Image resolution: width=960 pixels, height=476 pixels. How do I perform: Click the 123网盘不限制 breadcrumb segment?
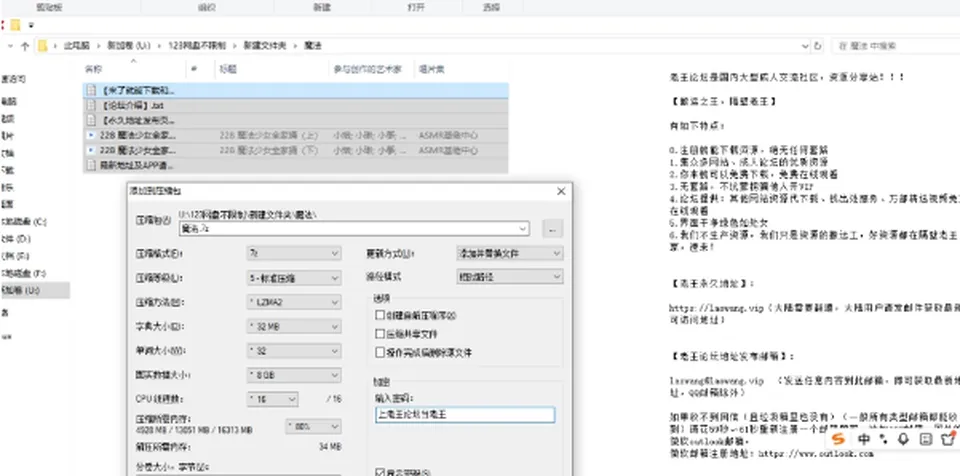[197, 46]
